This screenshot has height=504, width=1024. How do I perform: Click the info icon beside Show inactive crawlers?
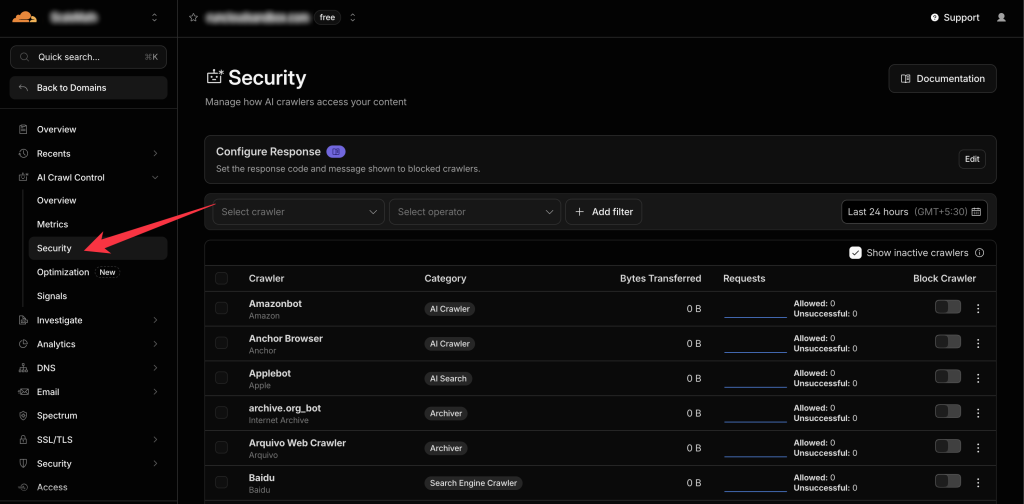tap(979, 253)
